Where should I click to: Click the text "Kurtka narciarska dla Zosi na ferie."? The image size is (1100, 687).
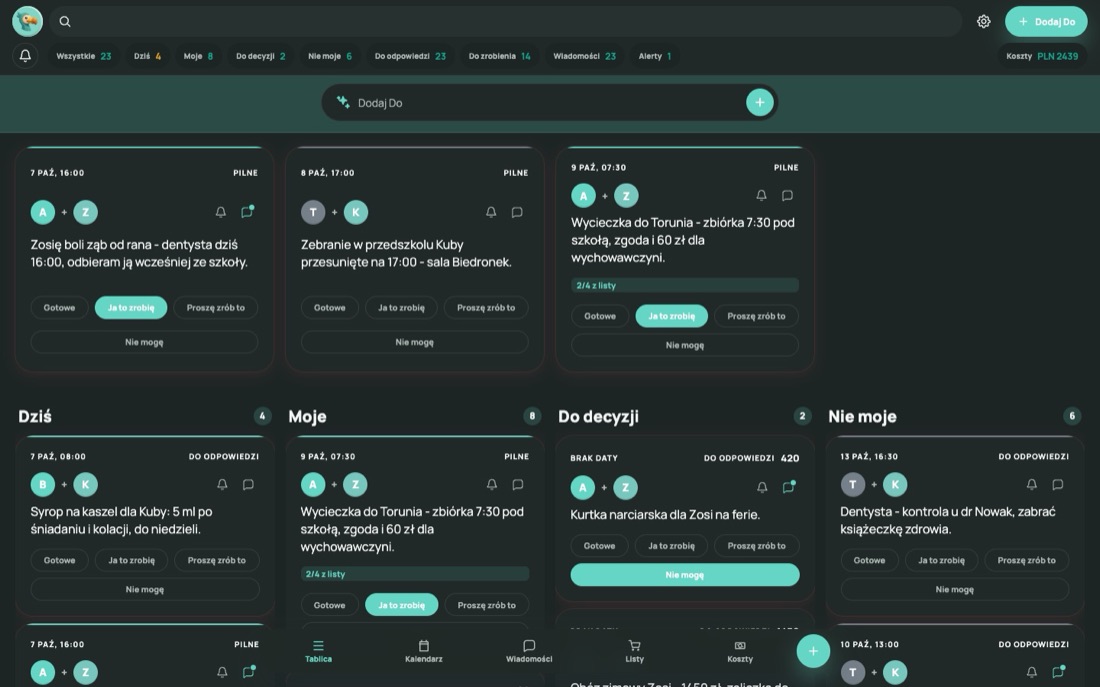[x=665, y=514]
